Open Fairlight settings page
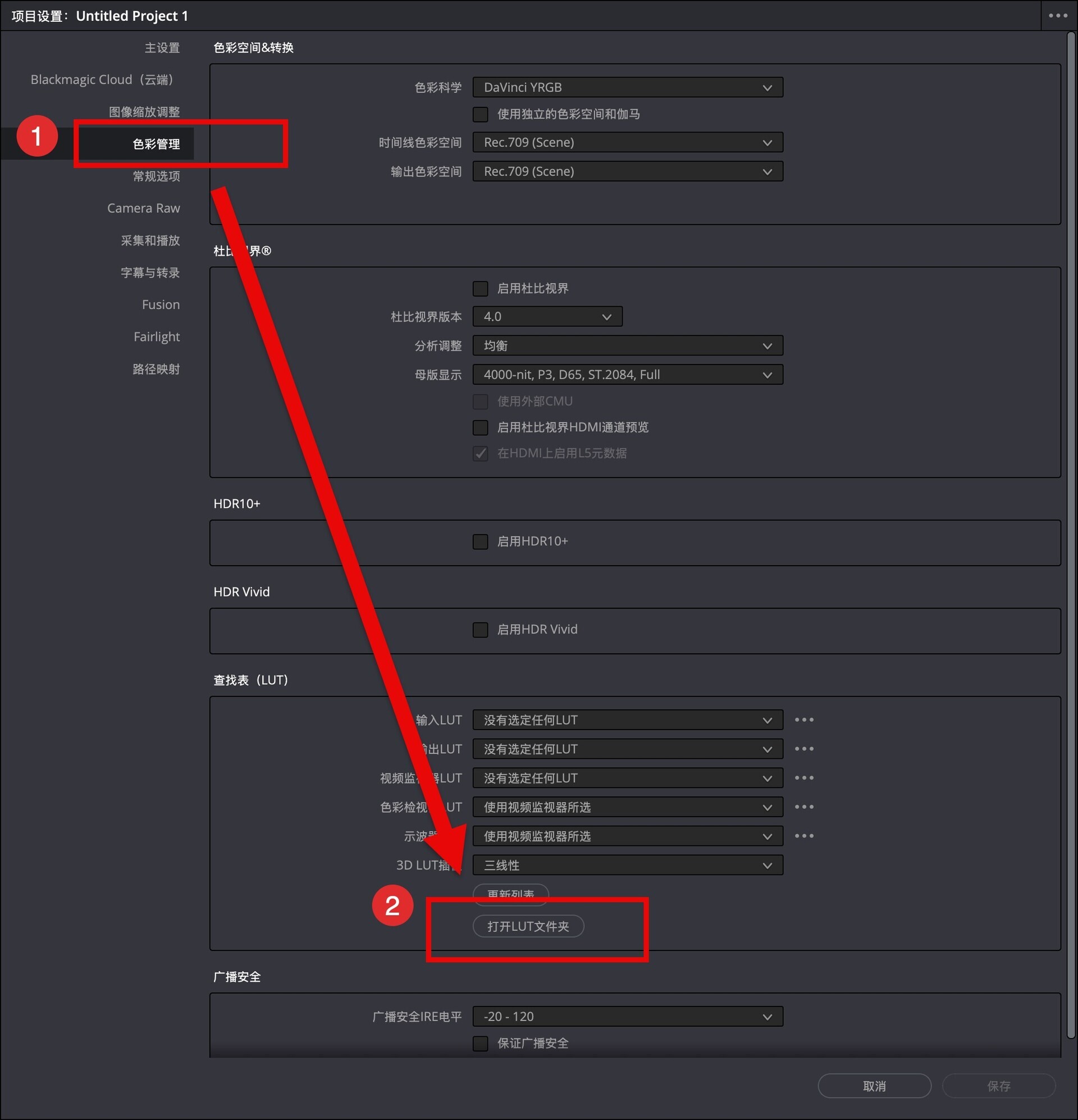This screenshot has width=1078, height=1120. [x=157, y=336]
